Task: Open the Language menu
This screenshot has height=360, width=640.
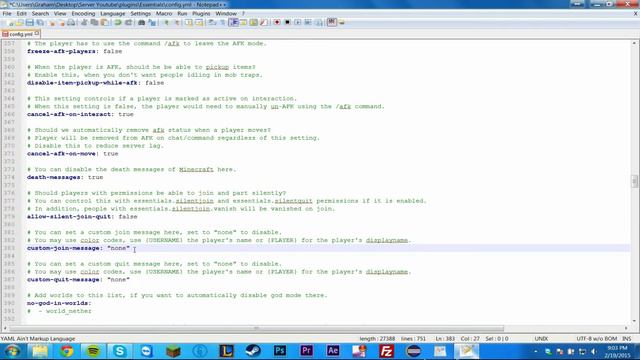Action: tap(113, 13)
